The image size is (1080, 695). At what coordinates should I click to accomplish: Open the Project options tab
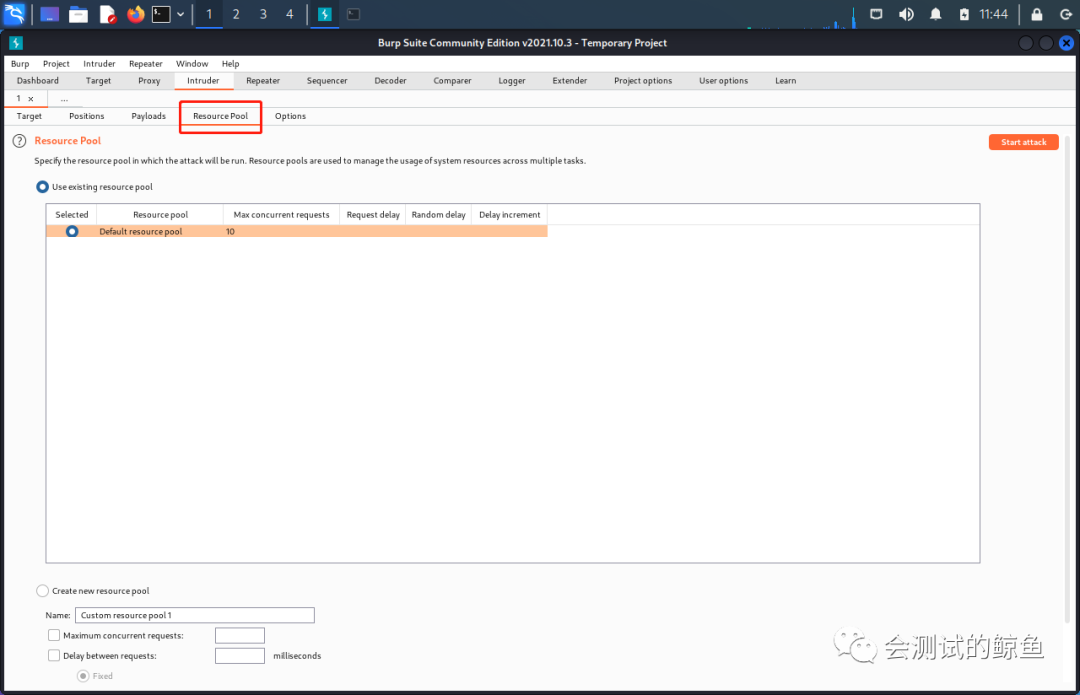pos(643,81)
